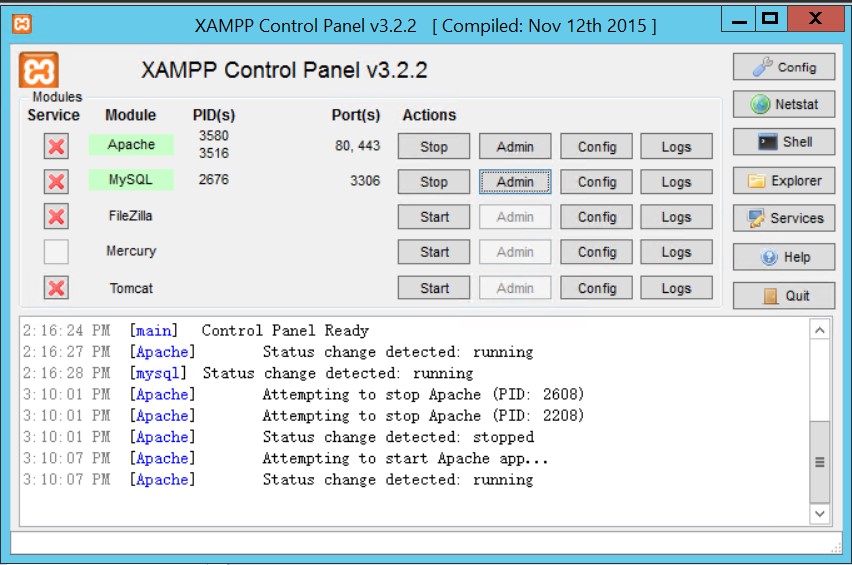Screen dimensions: 852x565
Task: Click the 3:10:07 PM running status log line
Action: pyautogui.click(x=278, y=480)
